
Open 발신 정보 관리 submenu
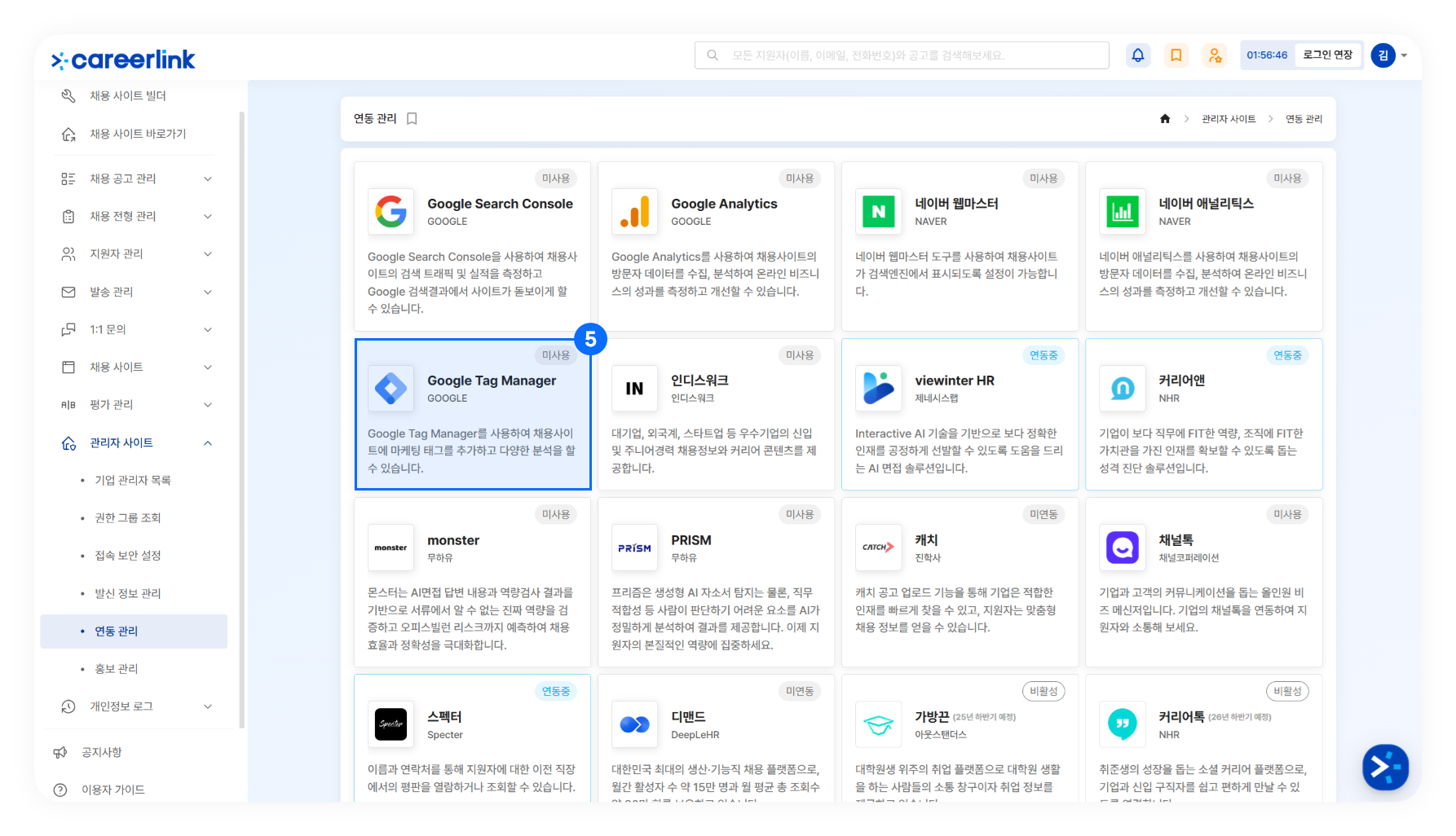pos(128,593)
